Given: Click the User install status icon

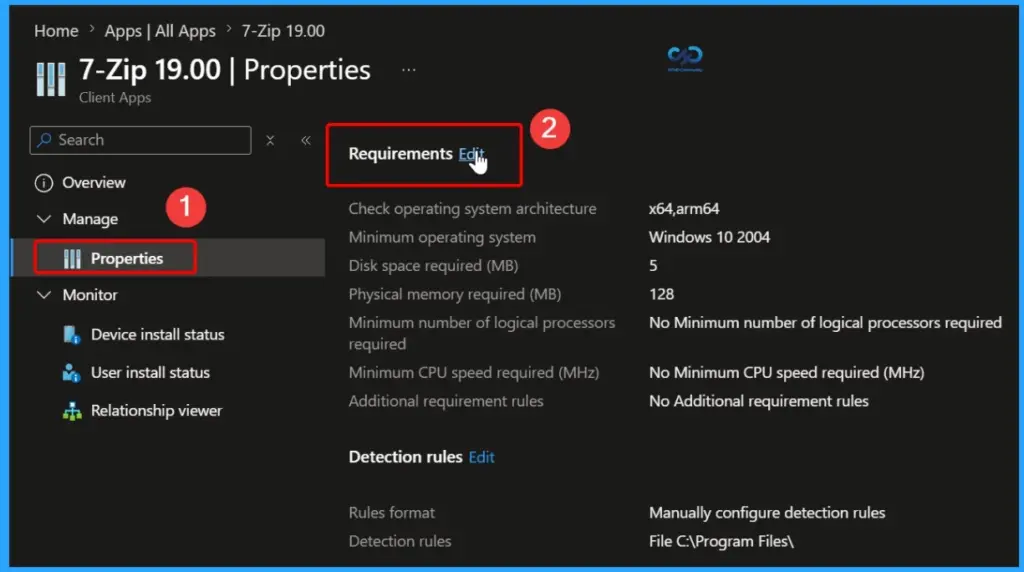Looking at the screenshot, I should (x=71, y=373).
